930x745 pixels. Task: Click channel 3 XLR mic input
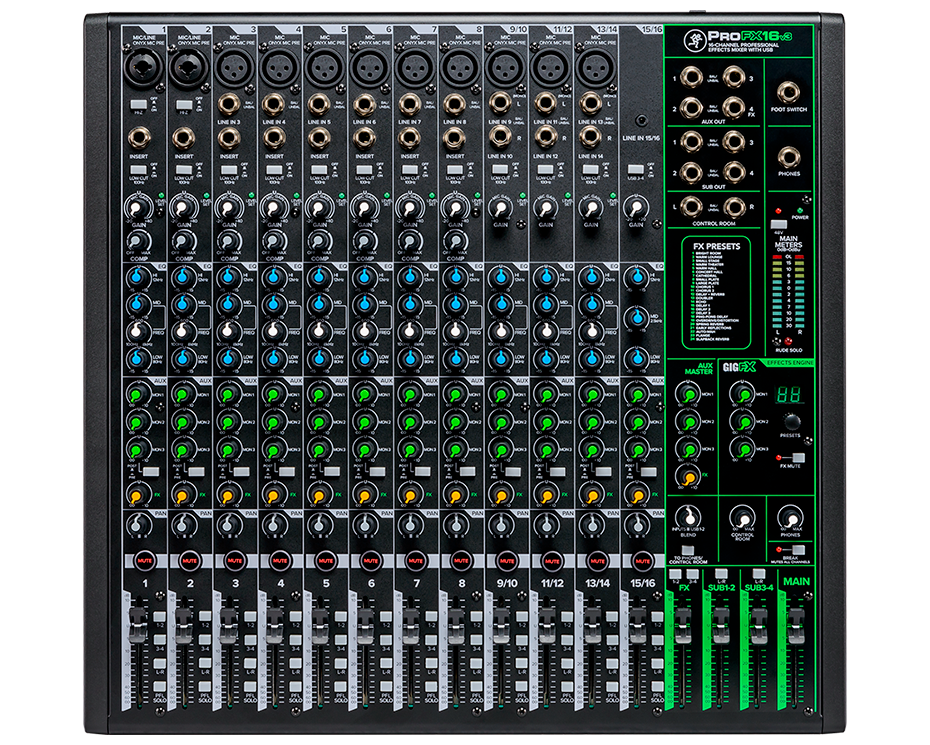[x=234, y=69]
